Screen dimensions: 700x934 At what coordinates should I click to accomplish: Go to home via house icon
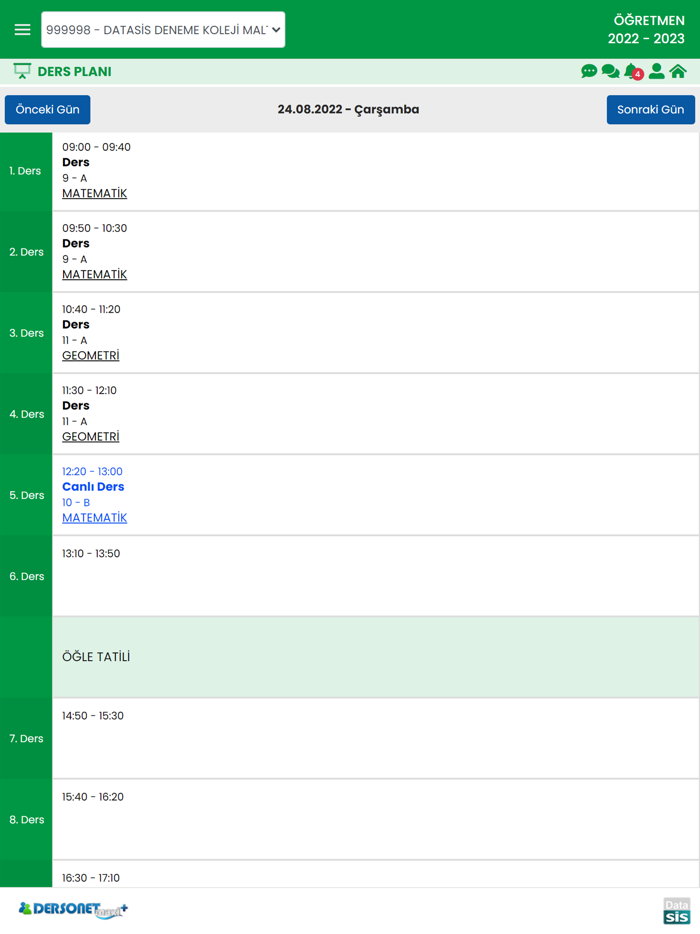pyautogui.click(x=678, y=71)
